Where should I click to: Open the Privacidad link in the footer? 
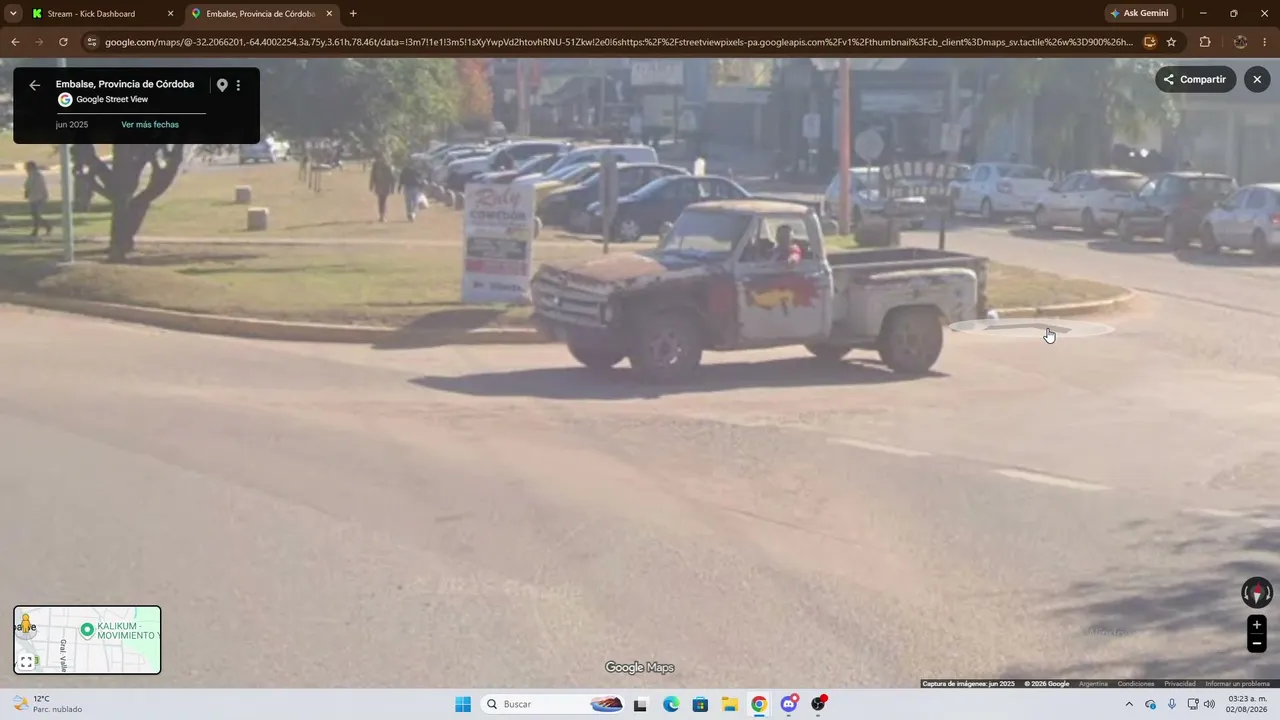[1179, 684]
